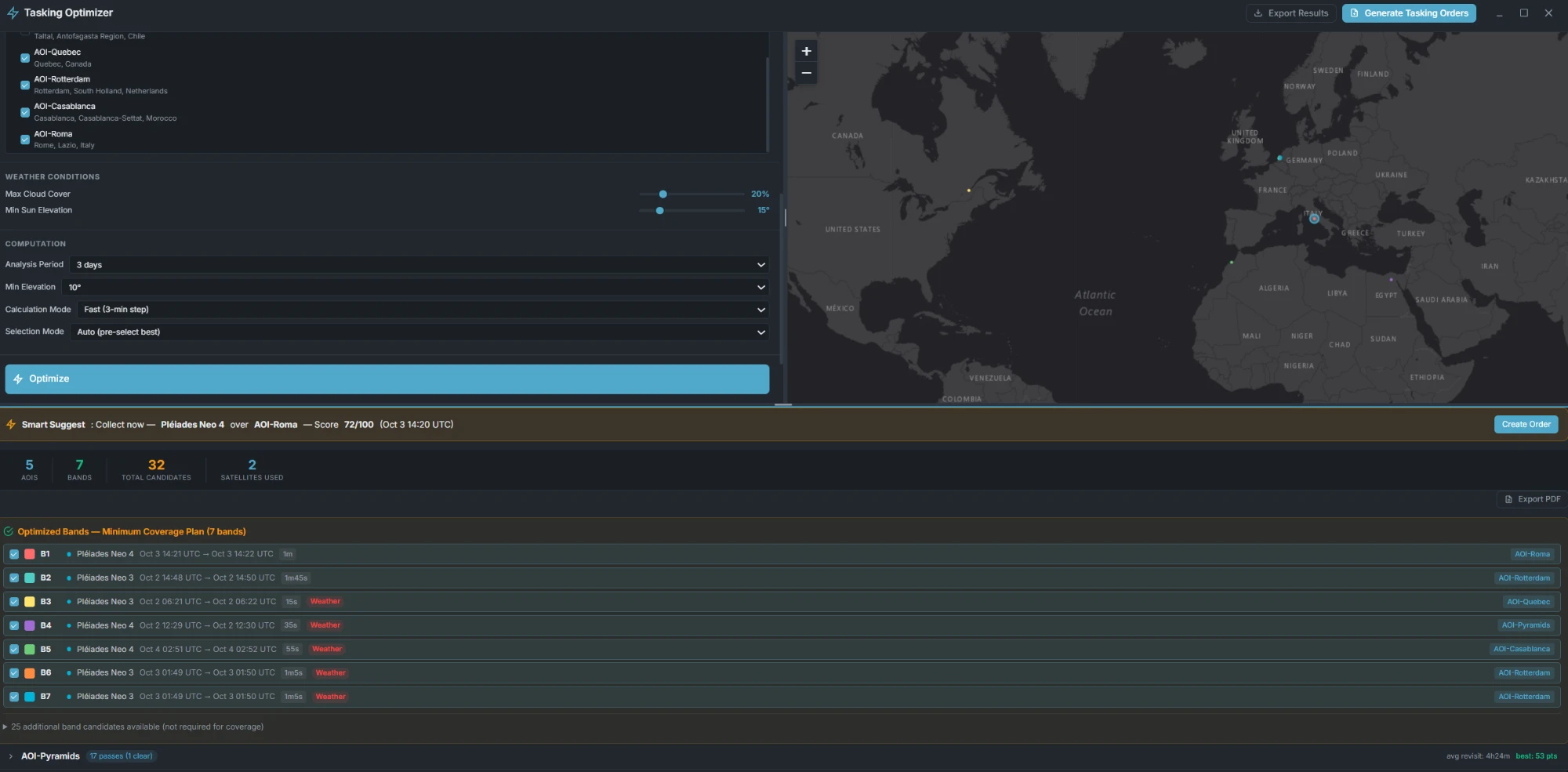1568x772 pixels.
Task: Zoom out on the map
Action: [x=806, y=73]
